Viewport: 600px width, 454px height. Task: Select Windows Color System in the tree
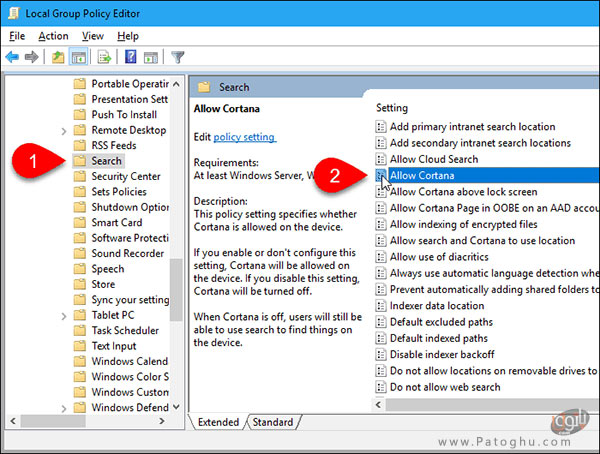point(130,377)
